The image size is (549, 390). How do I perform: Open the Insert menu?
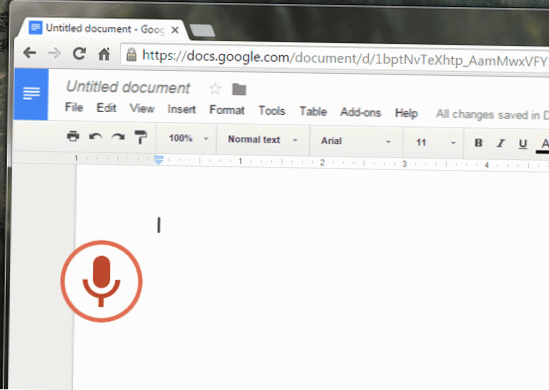pos(181,109)
